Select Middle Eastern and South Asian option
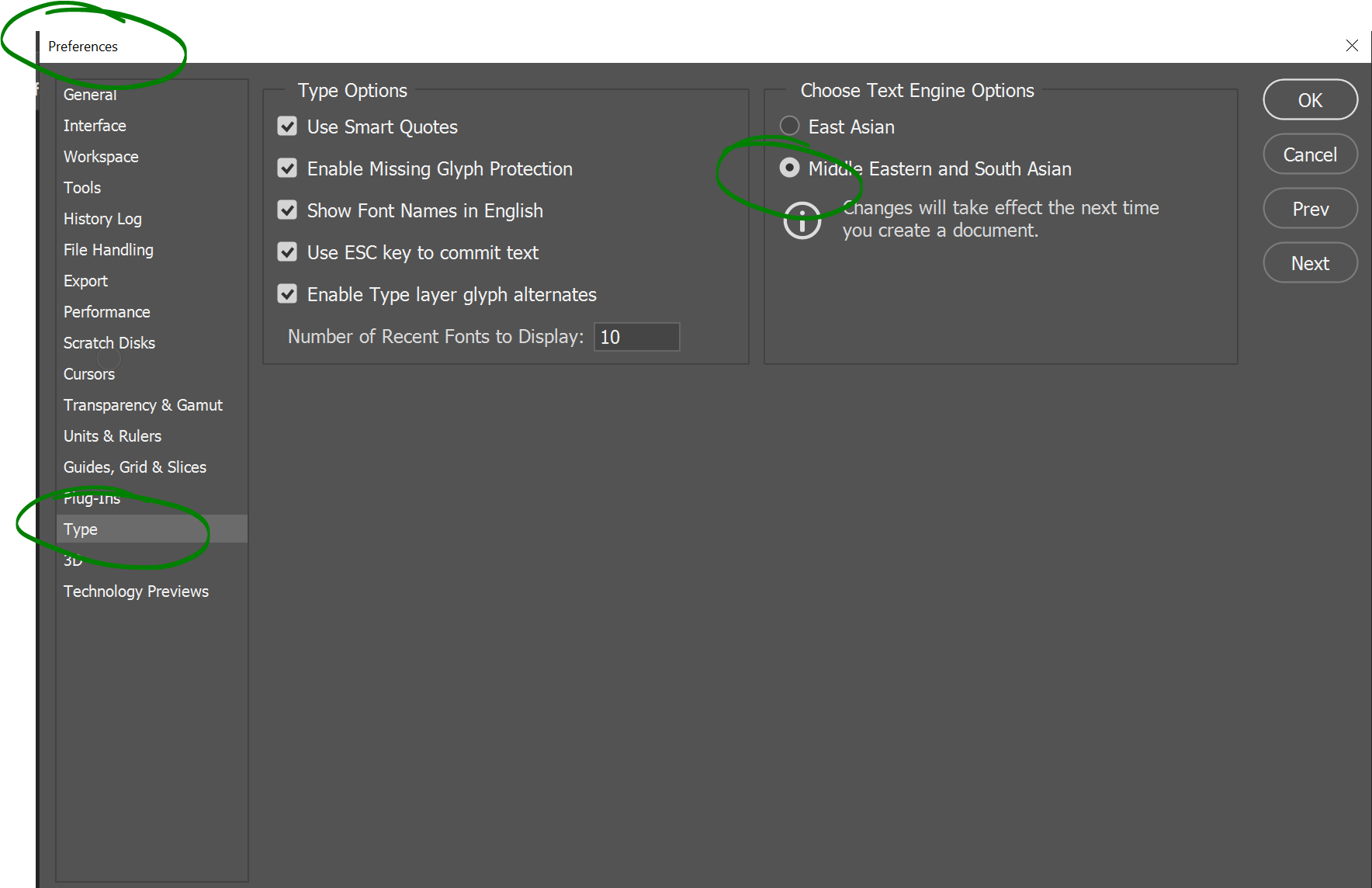This screenshot has width=1372, height=888. (789, 168)
